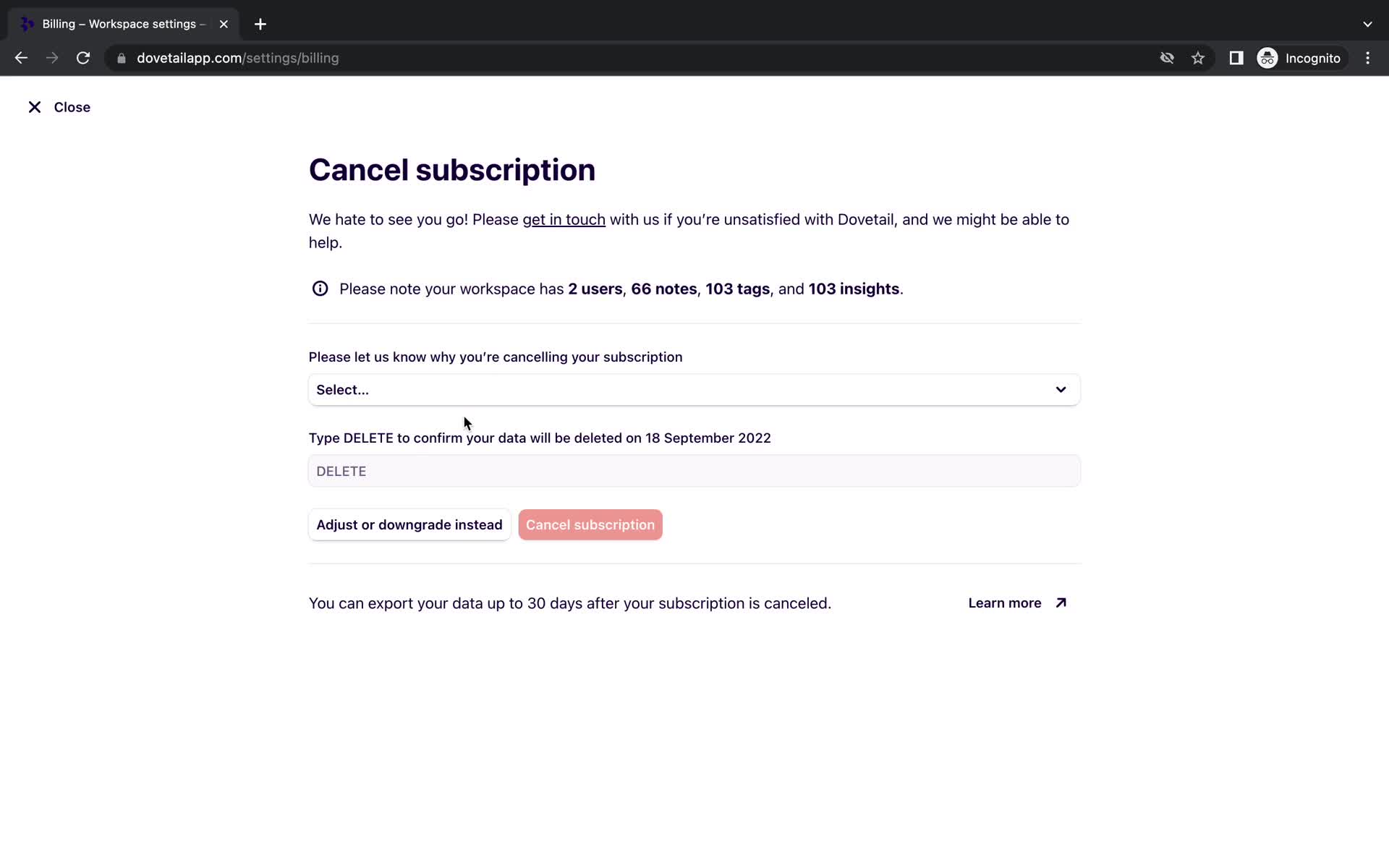
Task: Click the dropdown chevron arrow
Action: (1060, 389)
